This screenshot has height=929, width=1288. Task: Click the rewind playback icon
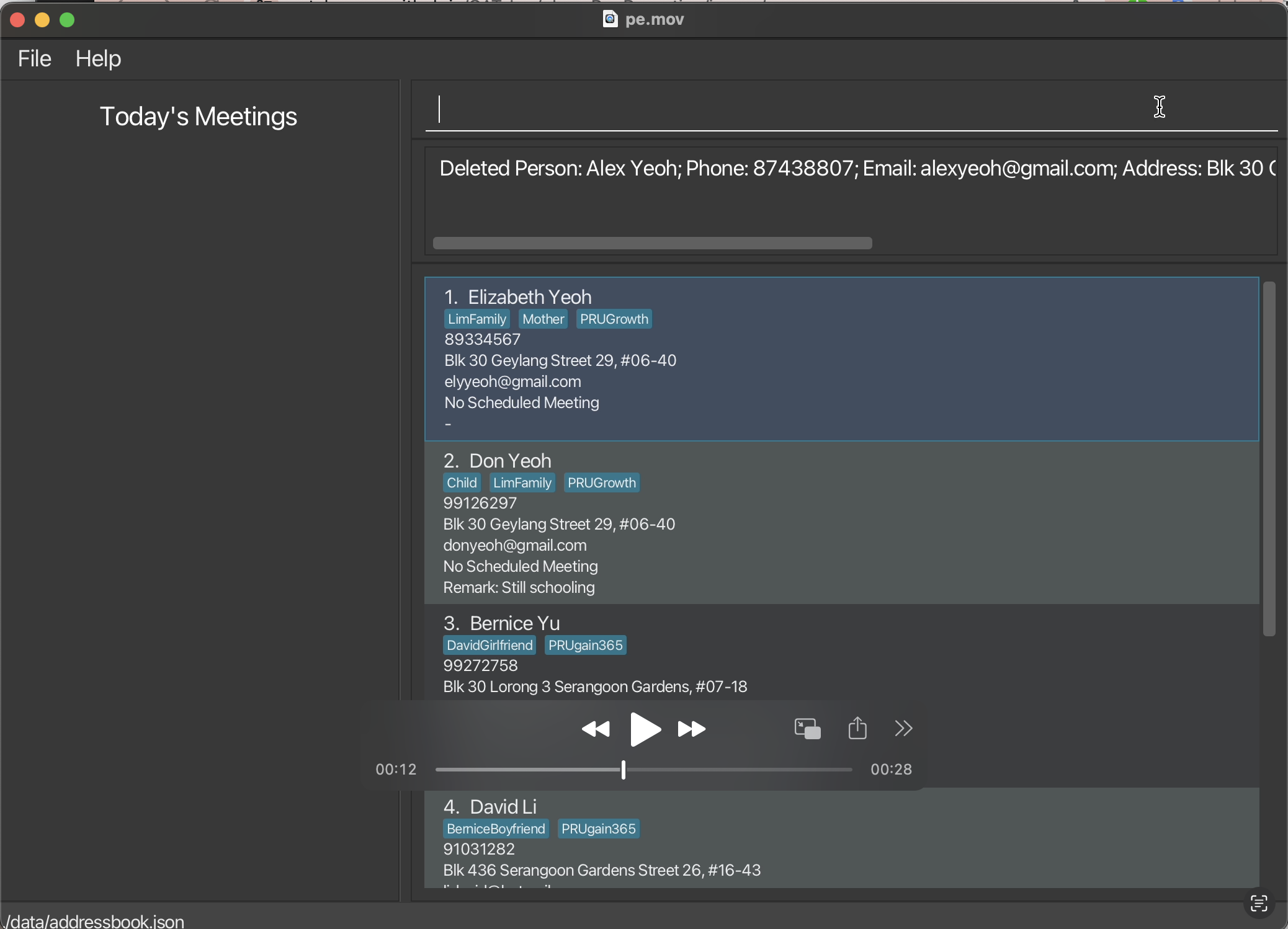596,729
